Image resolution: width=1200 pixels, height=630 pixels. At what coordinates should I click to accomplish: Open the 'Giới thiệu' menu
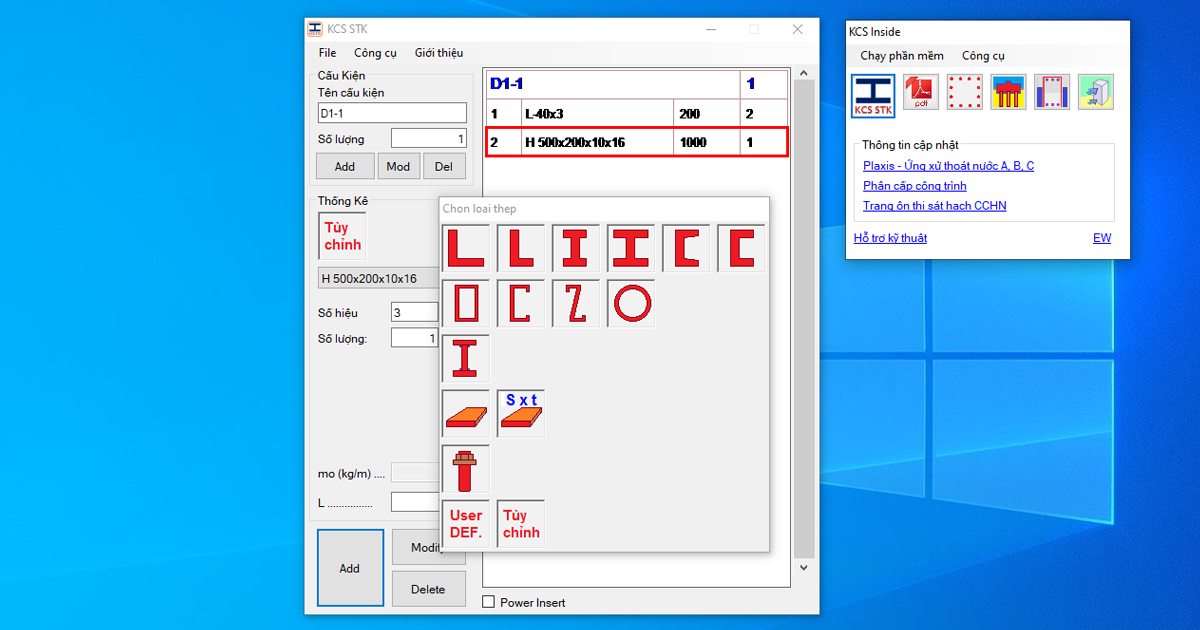tap(439, 53)
